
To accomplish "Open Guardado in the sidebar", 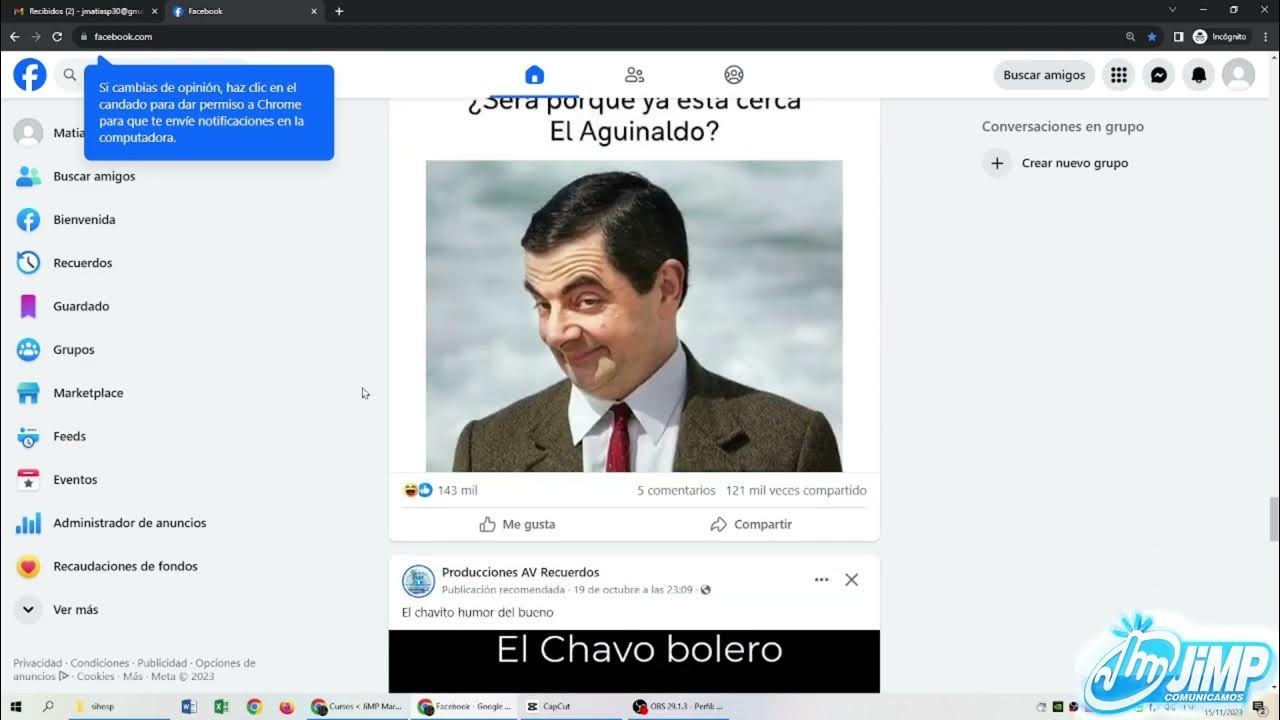I will pos(81,306).
